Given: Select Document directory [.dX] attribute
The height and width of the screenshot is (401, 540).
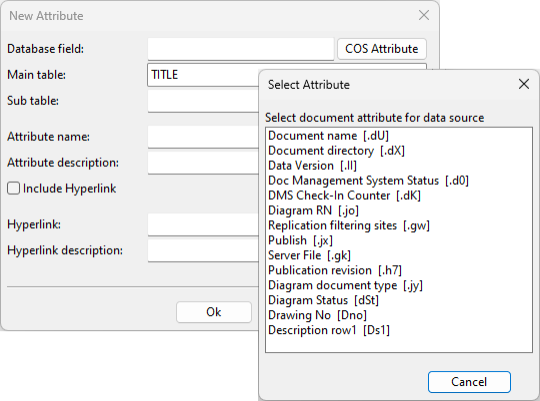Looking at the screenshot, I should coord(336,151).
